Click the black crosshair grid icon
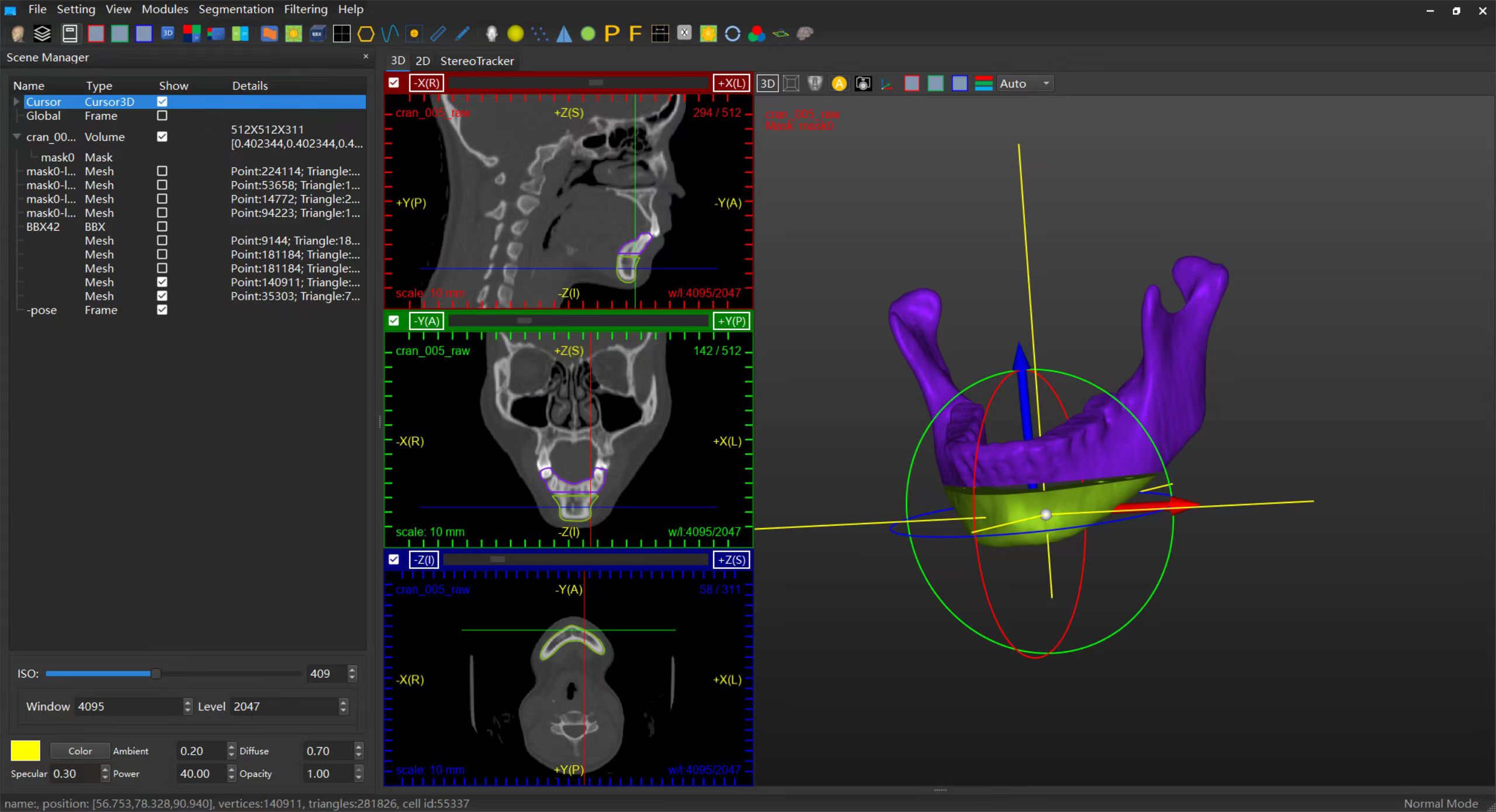 click(342, 34)
